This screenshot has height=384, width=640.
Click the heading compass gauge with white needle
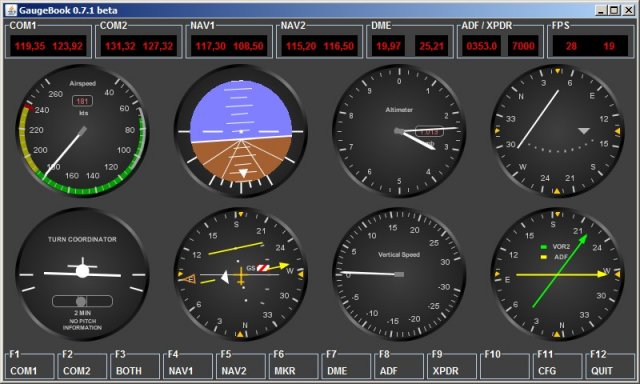tap(557, 131)
